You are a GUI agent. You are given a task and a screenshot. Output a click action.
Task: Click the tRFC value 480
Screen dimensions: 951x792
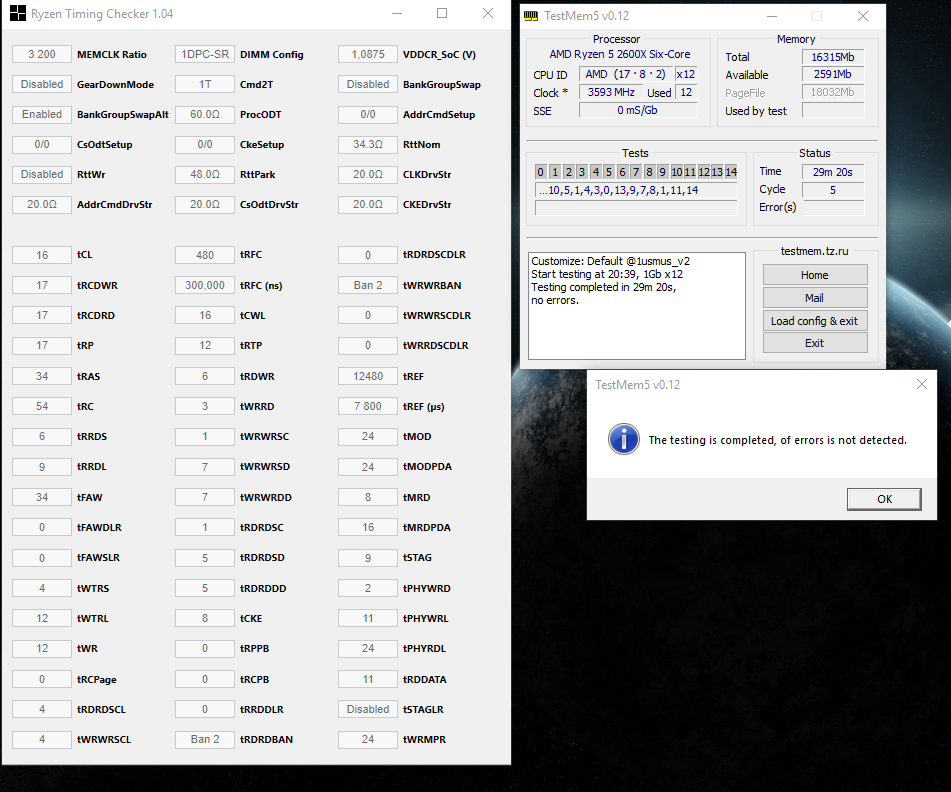tap(205, 255)
